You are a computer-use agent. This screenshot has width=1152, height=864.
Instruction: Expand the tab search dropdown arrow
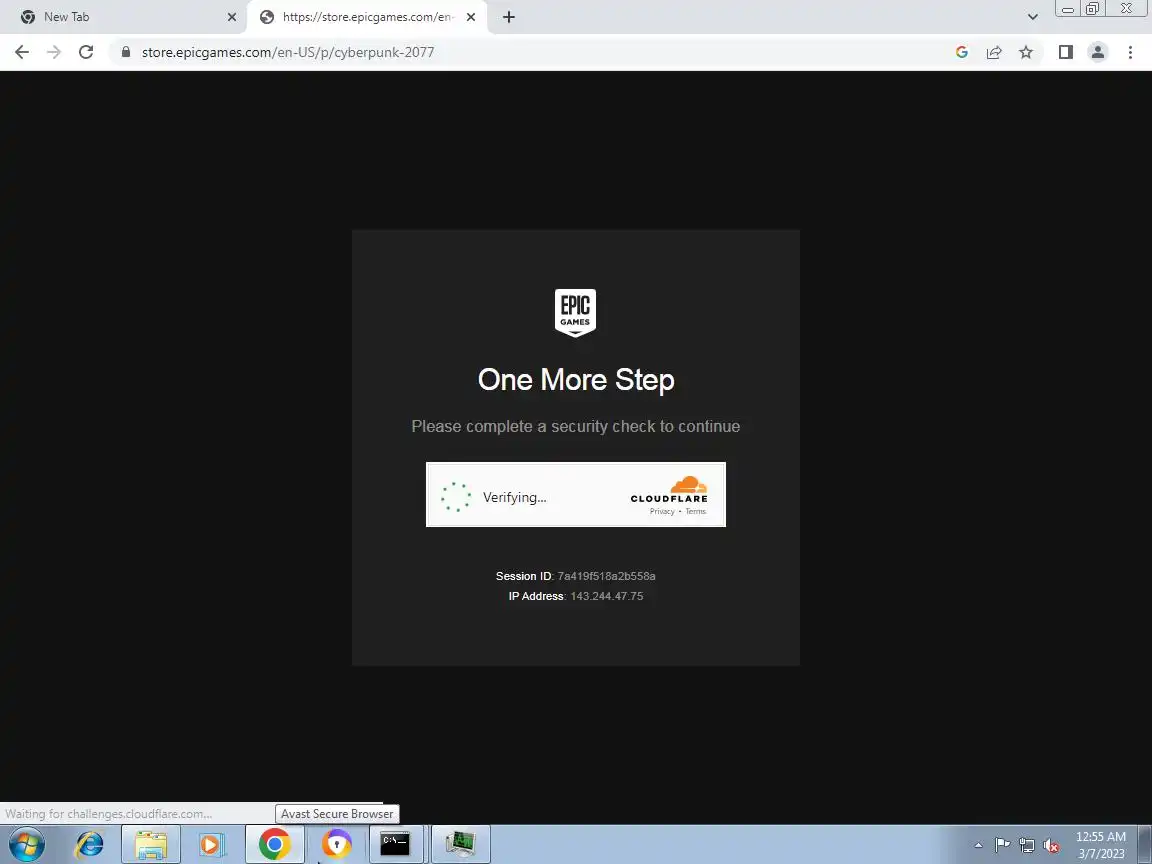(1032, 17)
